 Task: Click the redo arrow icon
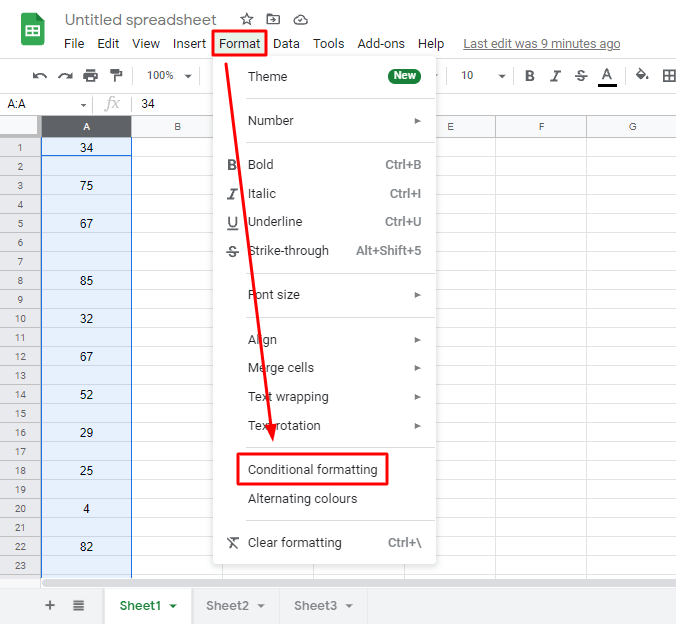tap(65, 76)
